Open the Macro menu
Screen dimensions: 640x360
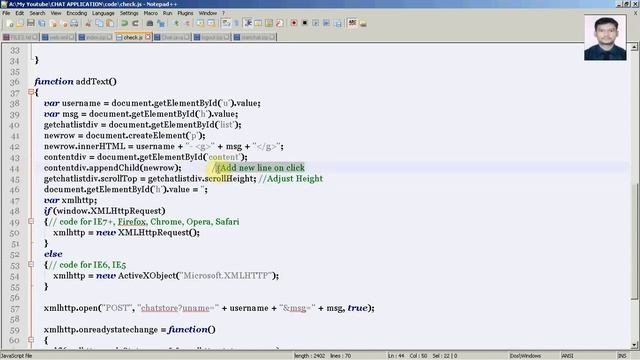pos(151,13)
